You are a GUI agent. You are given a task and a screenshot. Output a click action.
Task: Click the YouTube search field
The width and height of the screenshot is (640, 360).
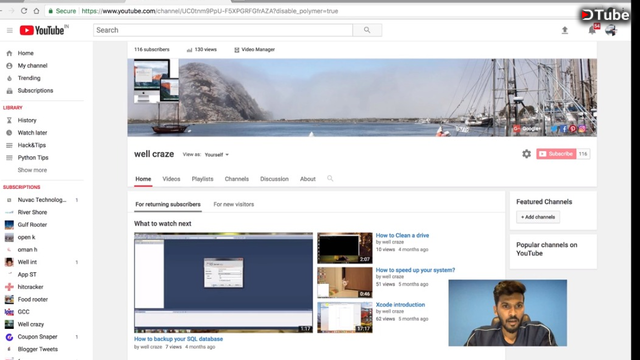(x=223, y=30)
